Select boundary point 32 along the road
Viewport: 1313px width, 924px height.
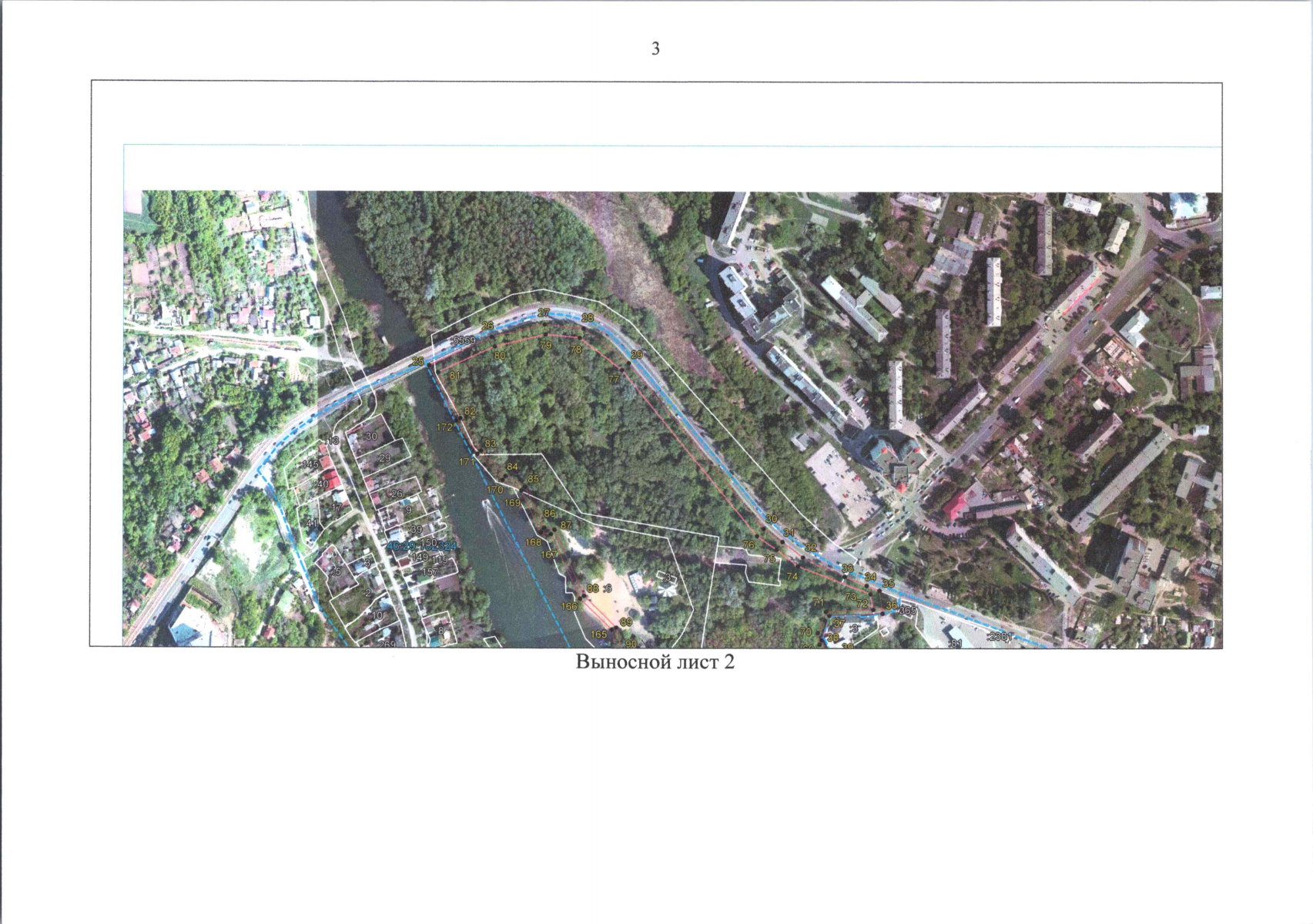[810, 547]
